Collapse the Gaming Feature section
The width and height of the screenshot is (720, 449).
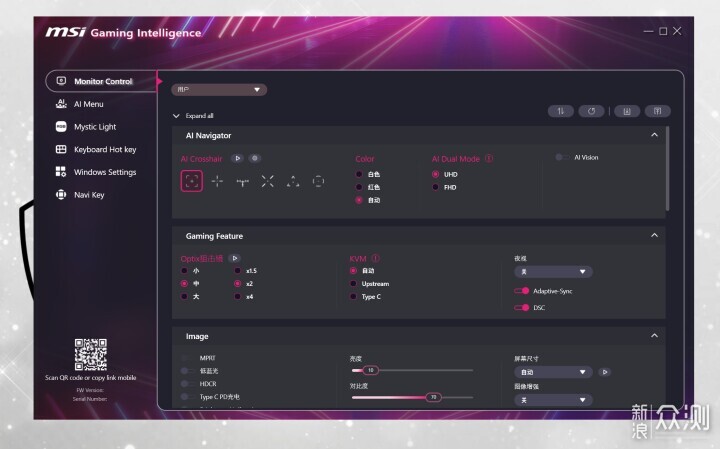(654, 236)
